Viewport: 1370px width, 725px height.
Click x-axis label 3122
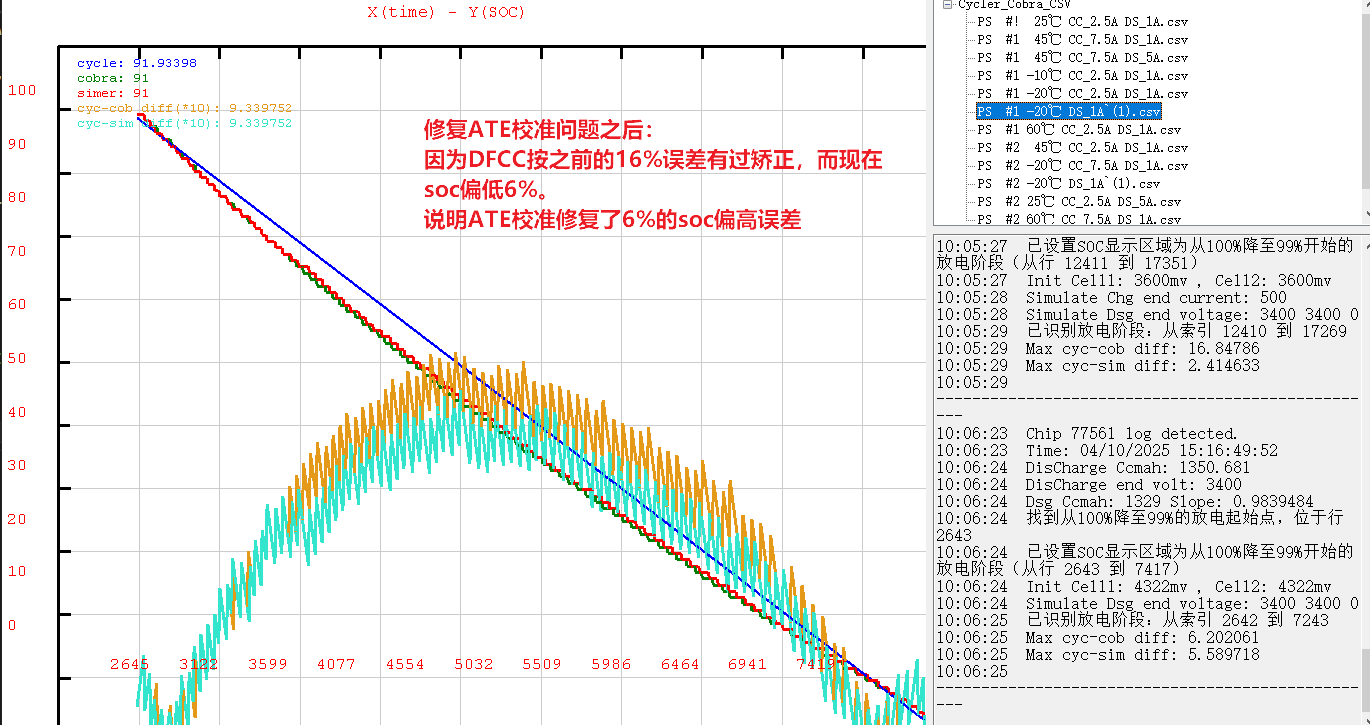(198, 664)
